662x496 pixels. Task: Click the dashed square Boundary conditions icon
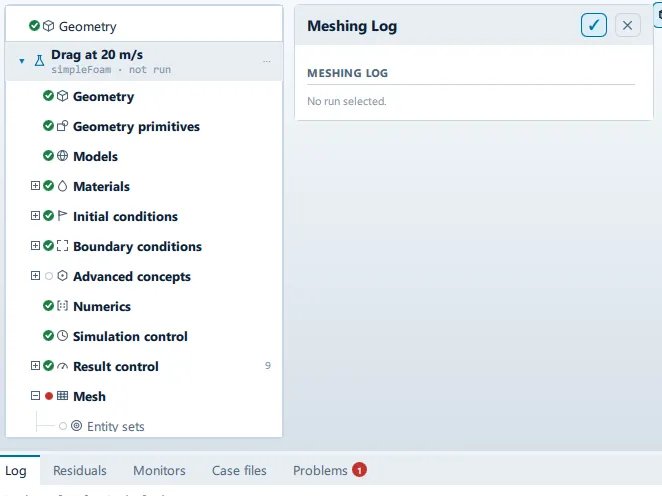(62, 246)
